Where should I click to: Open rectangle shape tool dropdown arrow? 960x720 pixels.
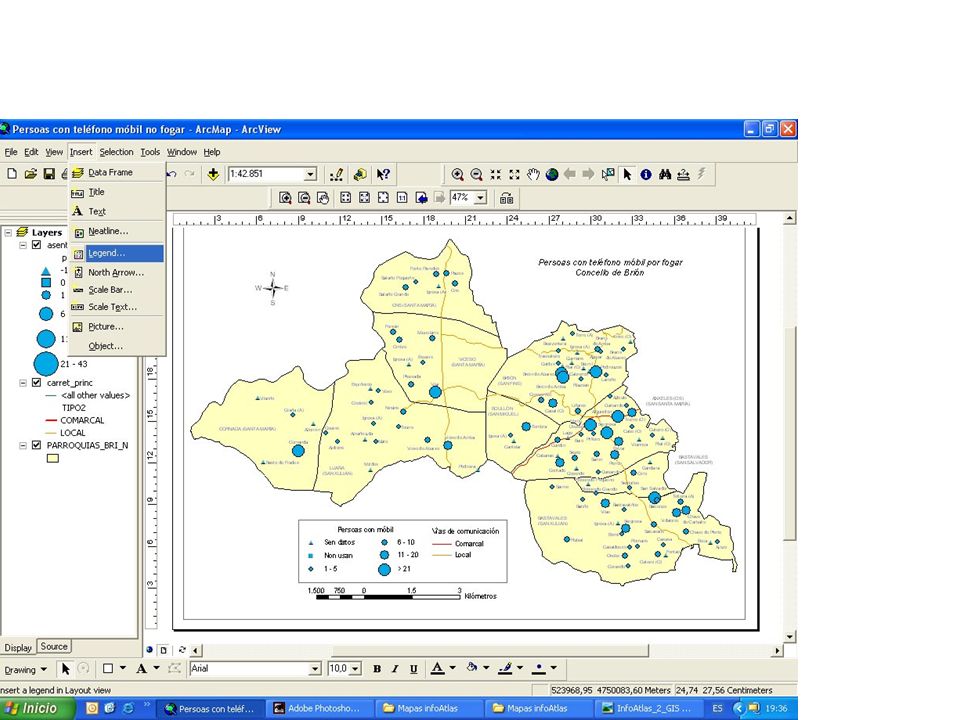(x=123, y=668)
